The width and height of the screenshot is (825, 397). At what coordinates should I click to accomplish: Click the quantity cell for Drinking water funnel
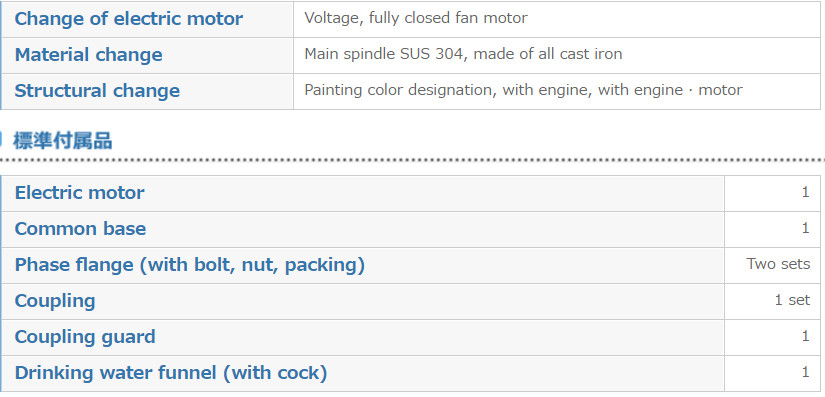tap(772, 373)
